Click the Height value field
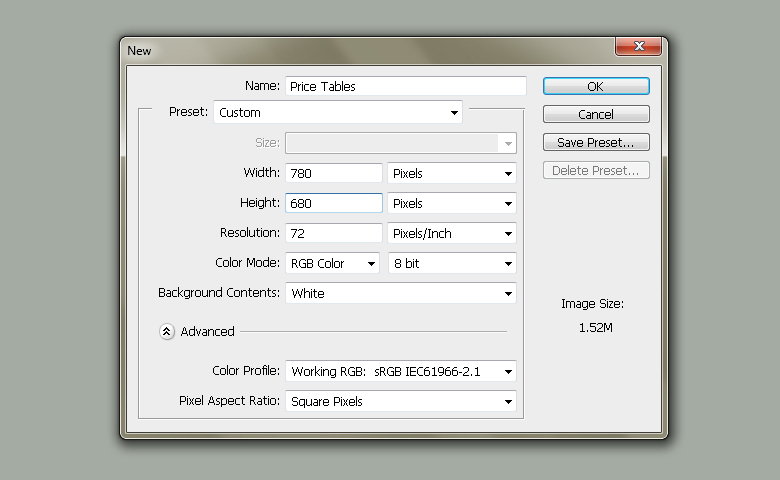 (334, 204)
